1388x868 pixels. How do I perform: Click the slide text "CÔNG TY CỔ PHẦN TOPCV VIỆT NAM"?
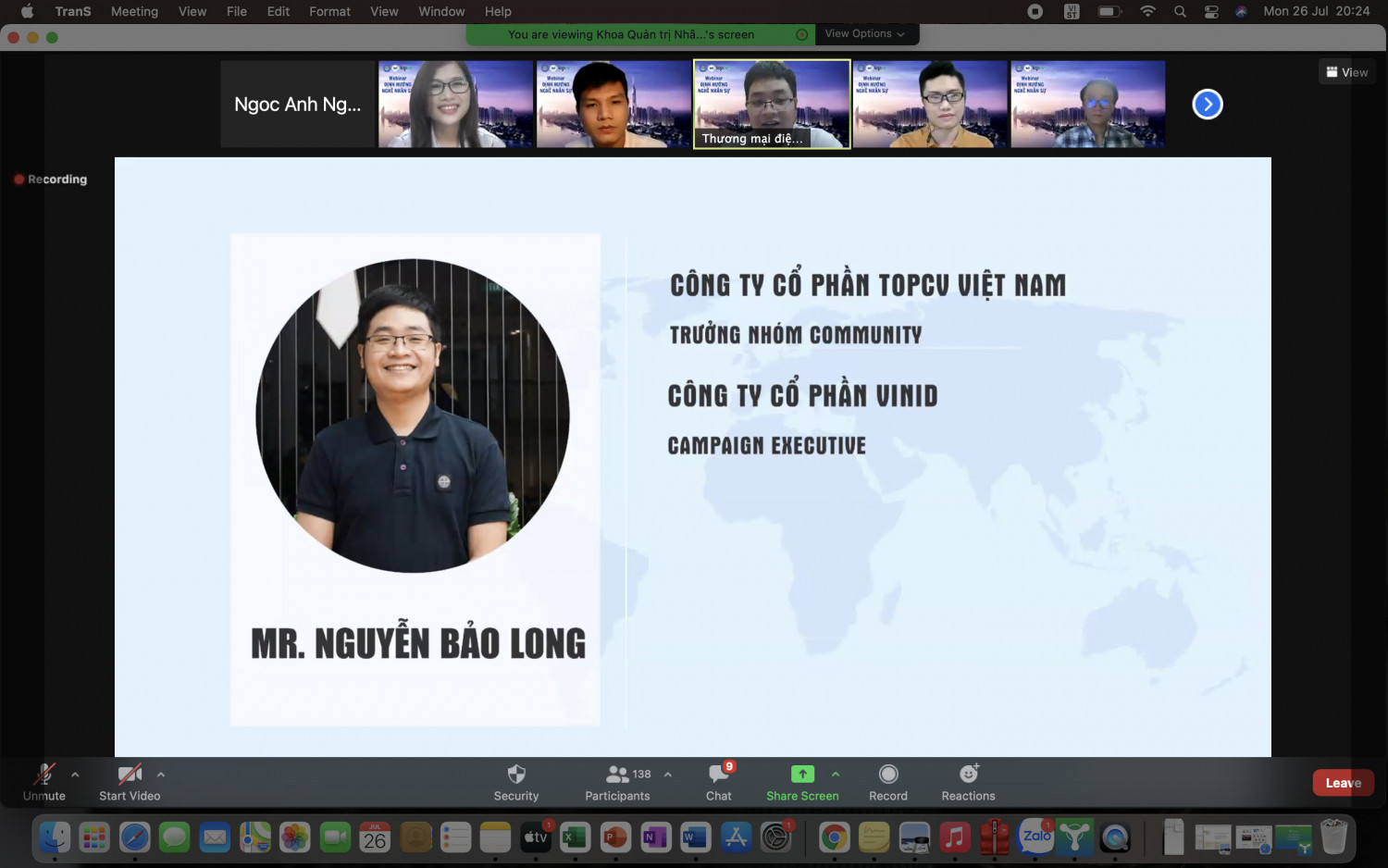coord(868,284)
